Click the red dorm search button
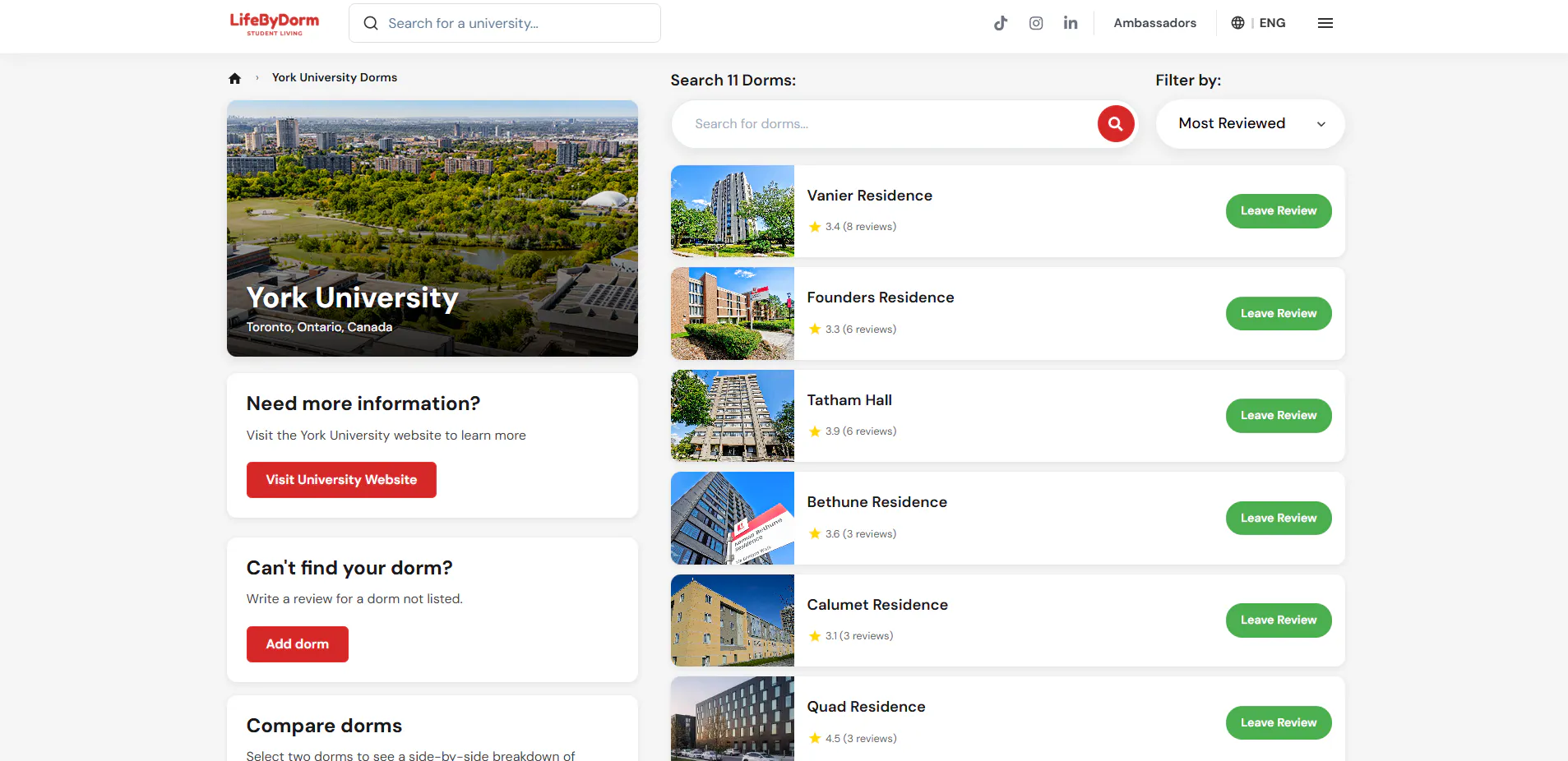This screenshot has height=761, width=1568. pyautogui.click(x=1116, y=124)
